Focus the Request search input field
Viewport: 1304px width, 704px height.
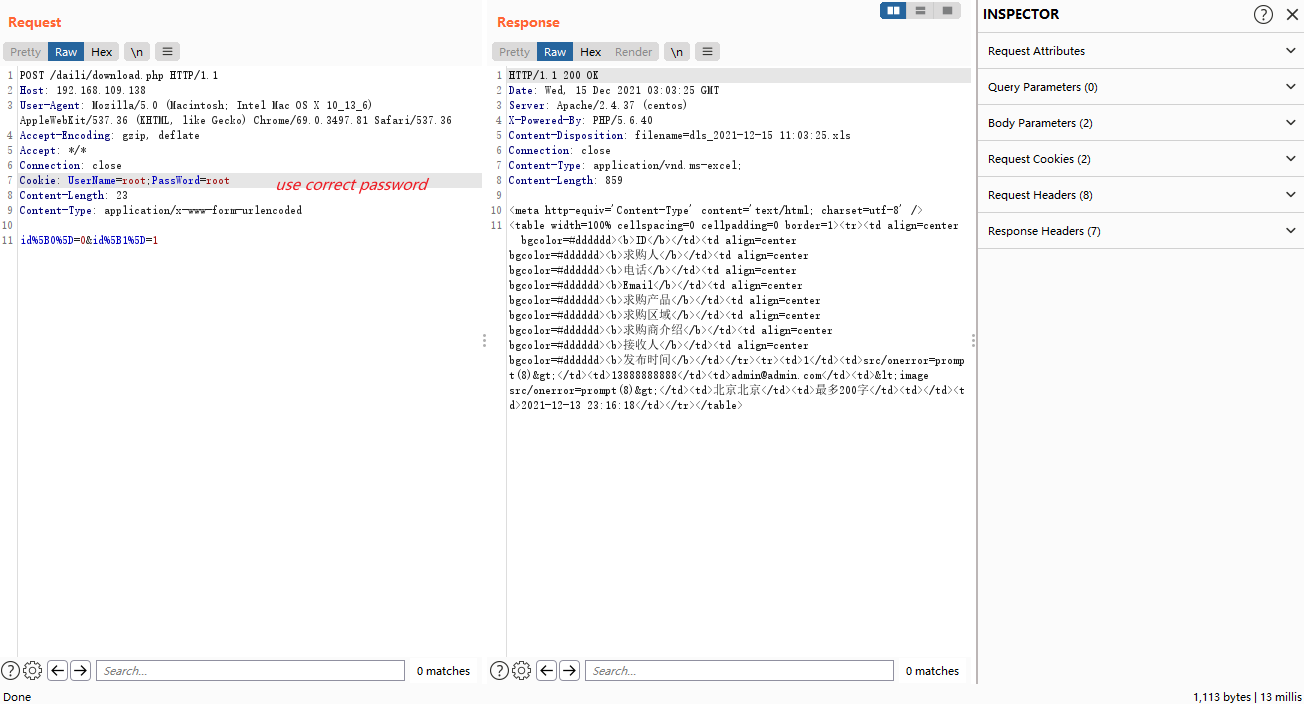(x=250, y=671)
